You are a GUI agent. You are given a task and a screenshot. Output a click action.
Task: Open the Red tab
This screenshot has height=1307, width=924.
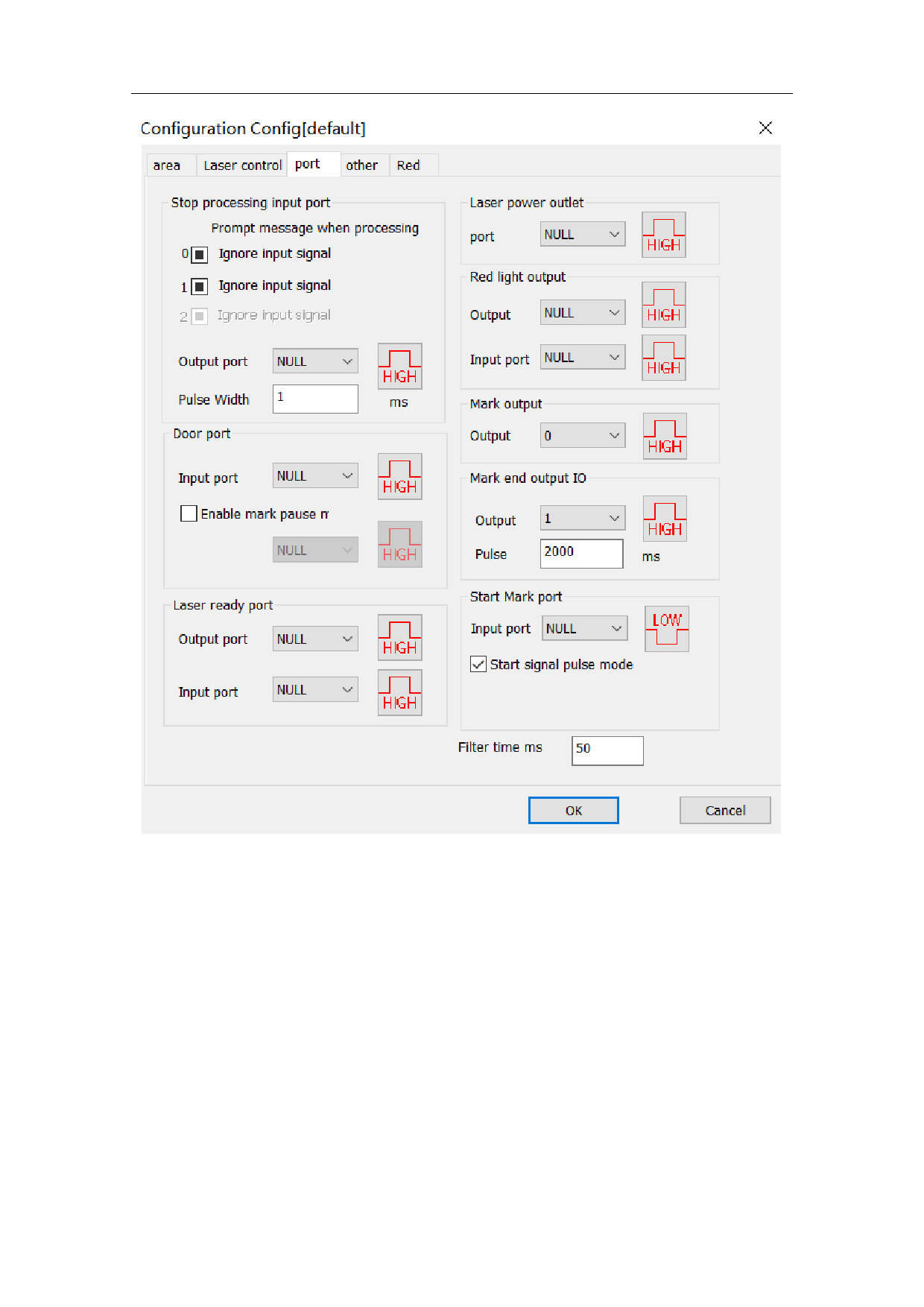pos(408,165)
